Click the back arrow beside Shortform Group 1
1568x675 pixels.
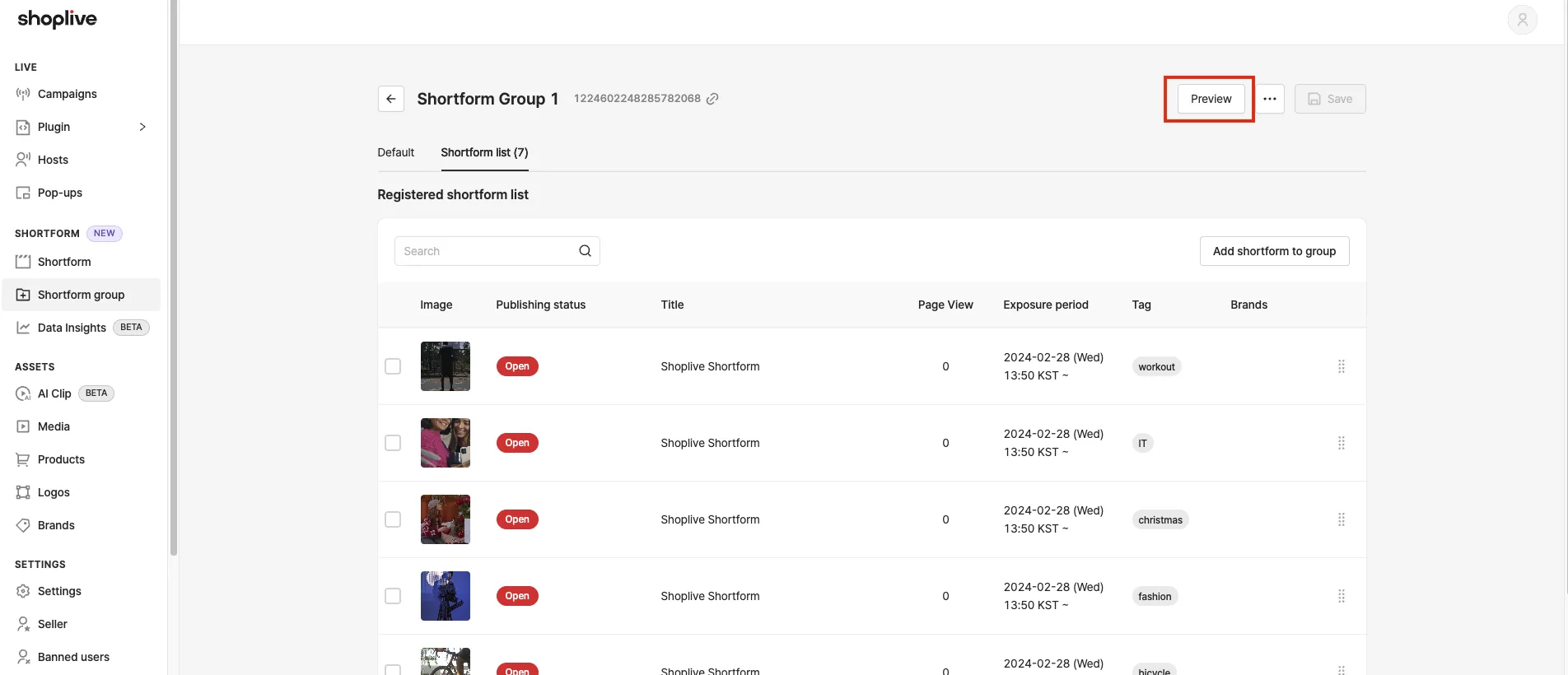391,99
